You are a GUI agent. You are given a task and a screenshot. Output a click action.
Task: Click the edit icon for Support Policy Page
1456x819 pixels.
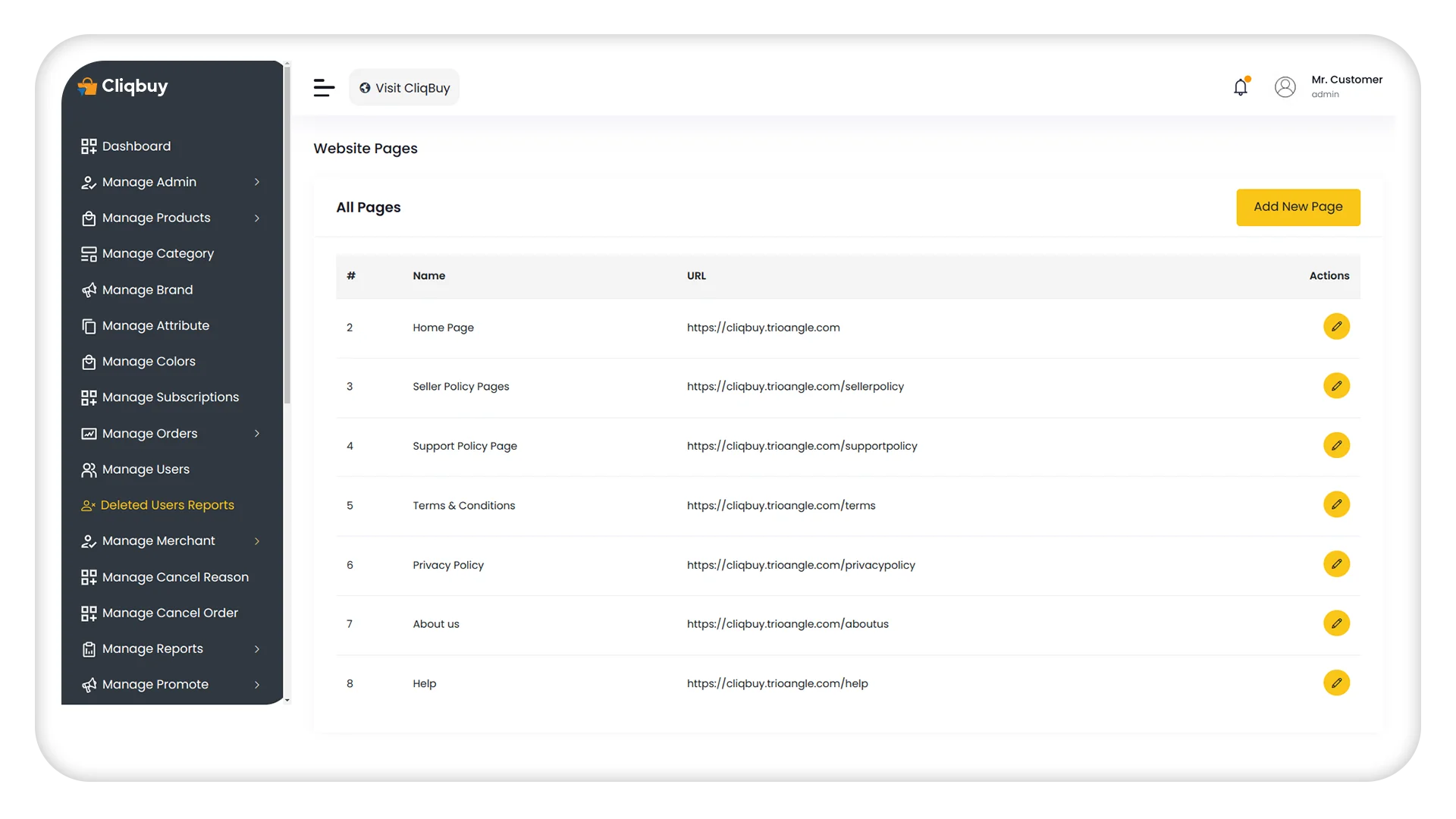pyautogui.click(x=1336, y=445)
